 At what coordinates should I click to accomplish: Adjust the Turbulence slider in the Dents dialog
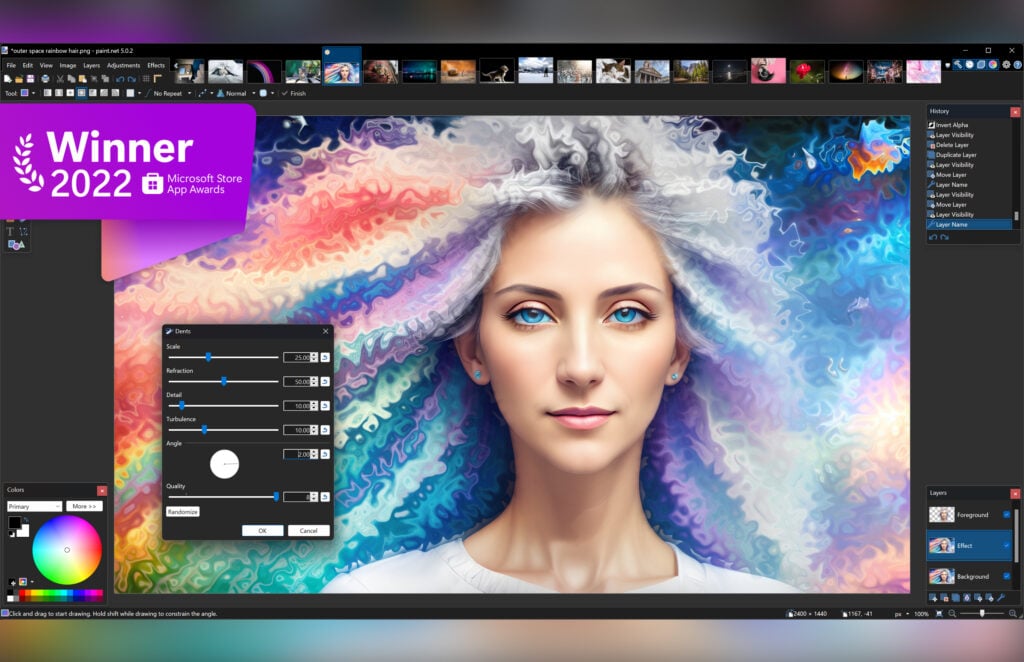point(205,429)
